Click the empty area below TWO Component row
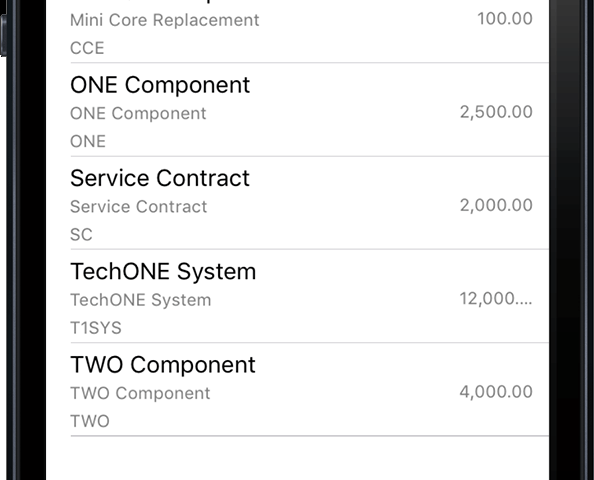Image resolution: width=594 pixels, height=480 pixels. (x=297, y=458)
